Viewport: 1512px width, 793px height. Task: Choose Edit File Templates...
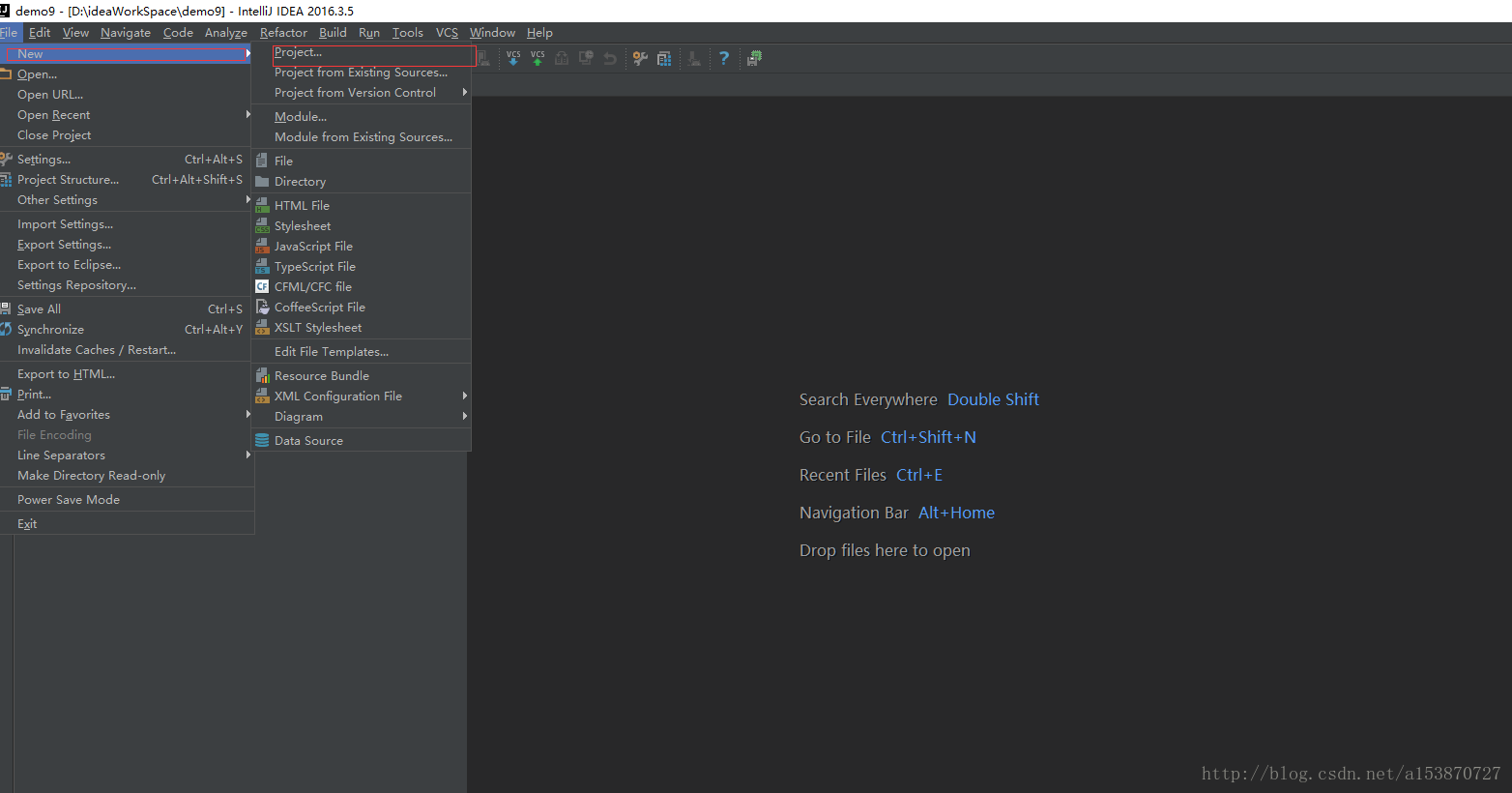coord(362,352)
